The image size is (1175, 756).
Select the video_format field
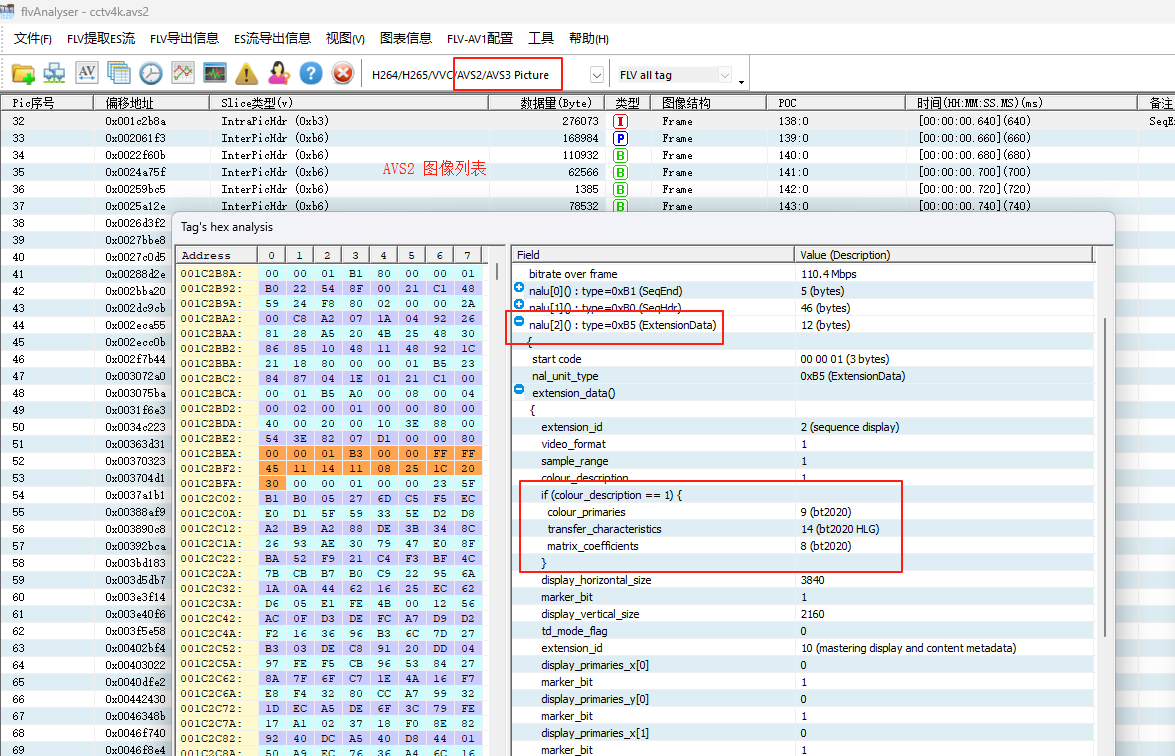pos(803,444)
